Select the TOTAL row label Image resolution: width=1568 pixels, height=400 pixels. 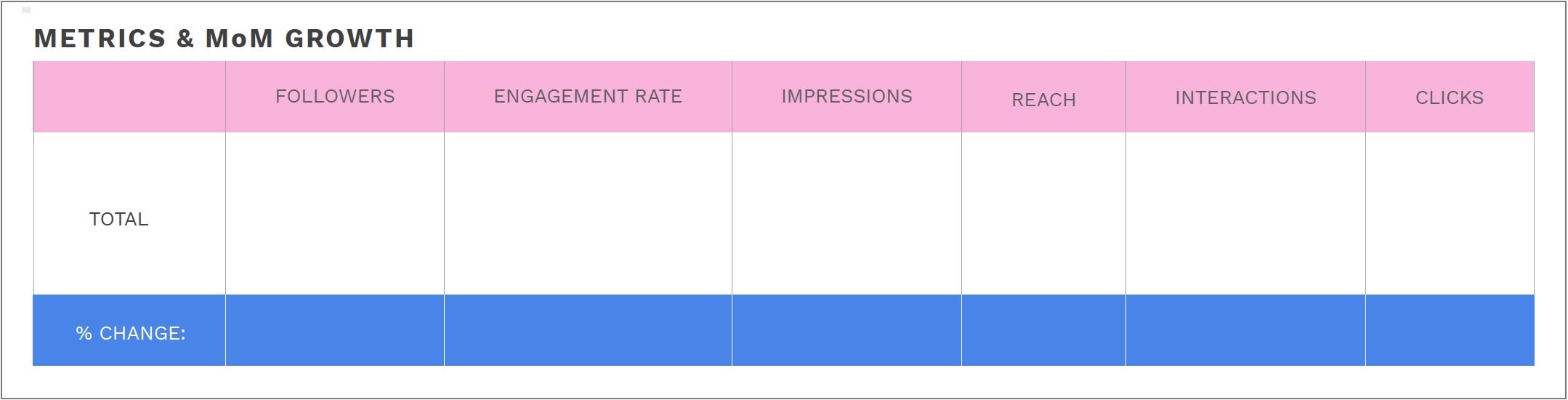click(x=118, y=219)
